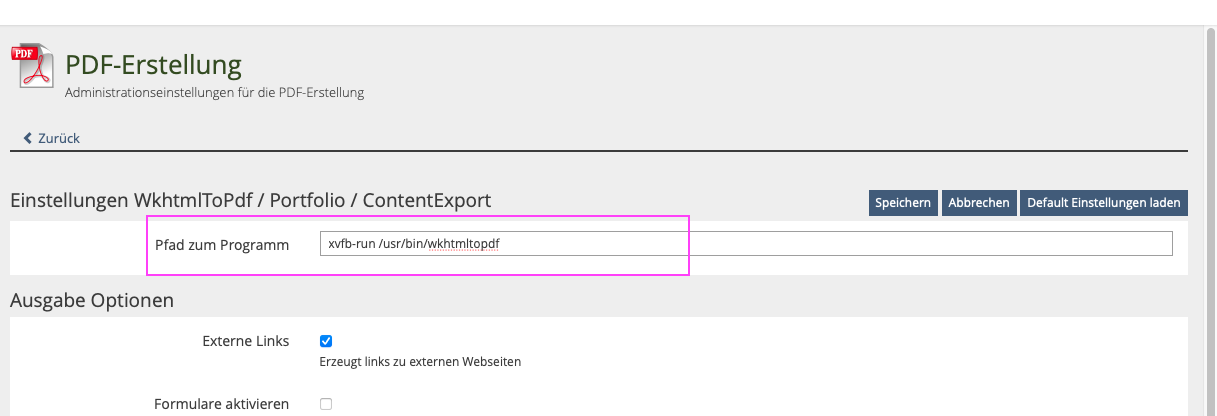Click the Pfad zum Programm label
Image resolution: width=1217 pixels, height=416 pixels.
(222, 245)
